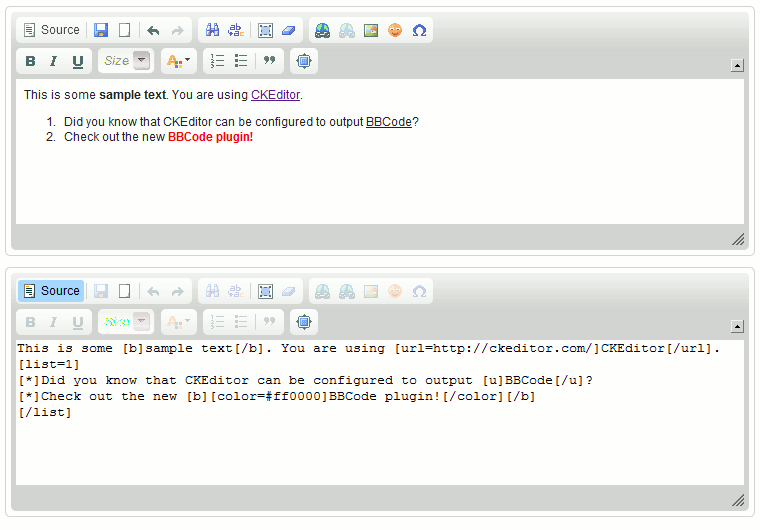Click Undo arrow in top editor
The width and height of the screenshot is (760, 530).
[x=153, y=30]
